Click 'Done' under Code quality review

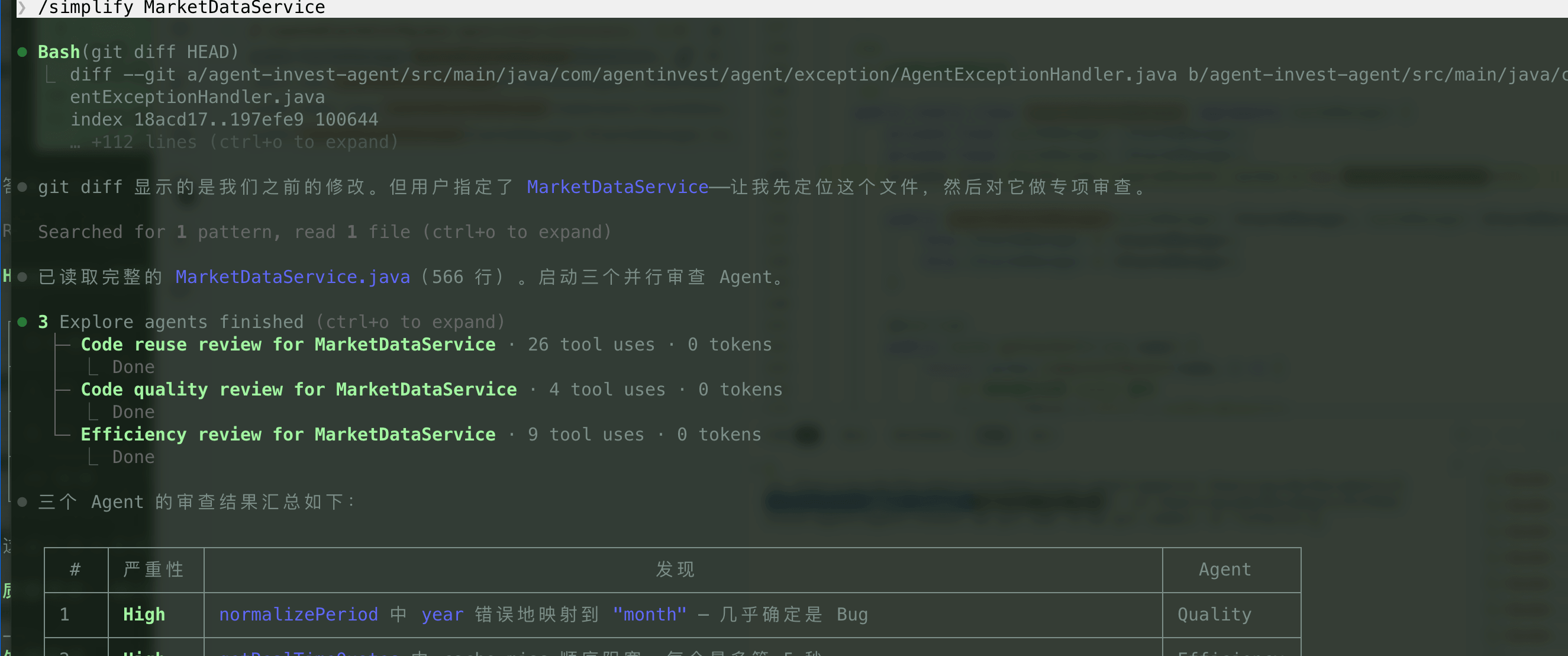pos(133,411)
